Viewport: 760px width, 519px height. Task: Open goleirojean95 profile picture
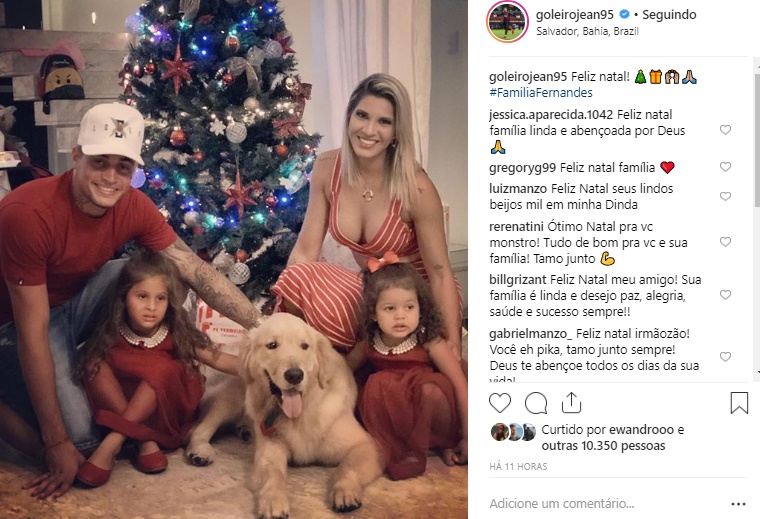click(507, 22)
